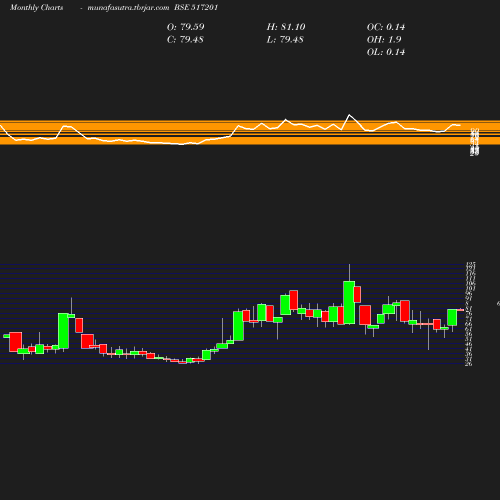500x500 pixels.
Task: Click the 'Monthly Charts' title text
Action: (x=36, y=8)
